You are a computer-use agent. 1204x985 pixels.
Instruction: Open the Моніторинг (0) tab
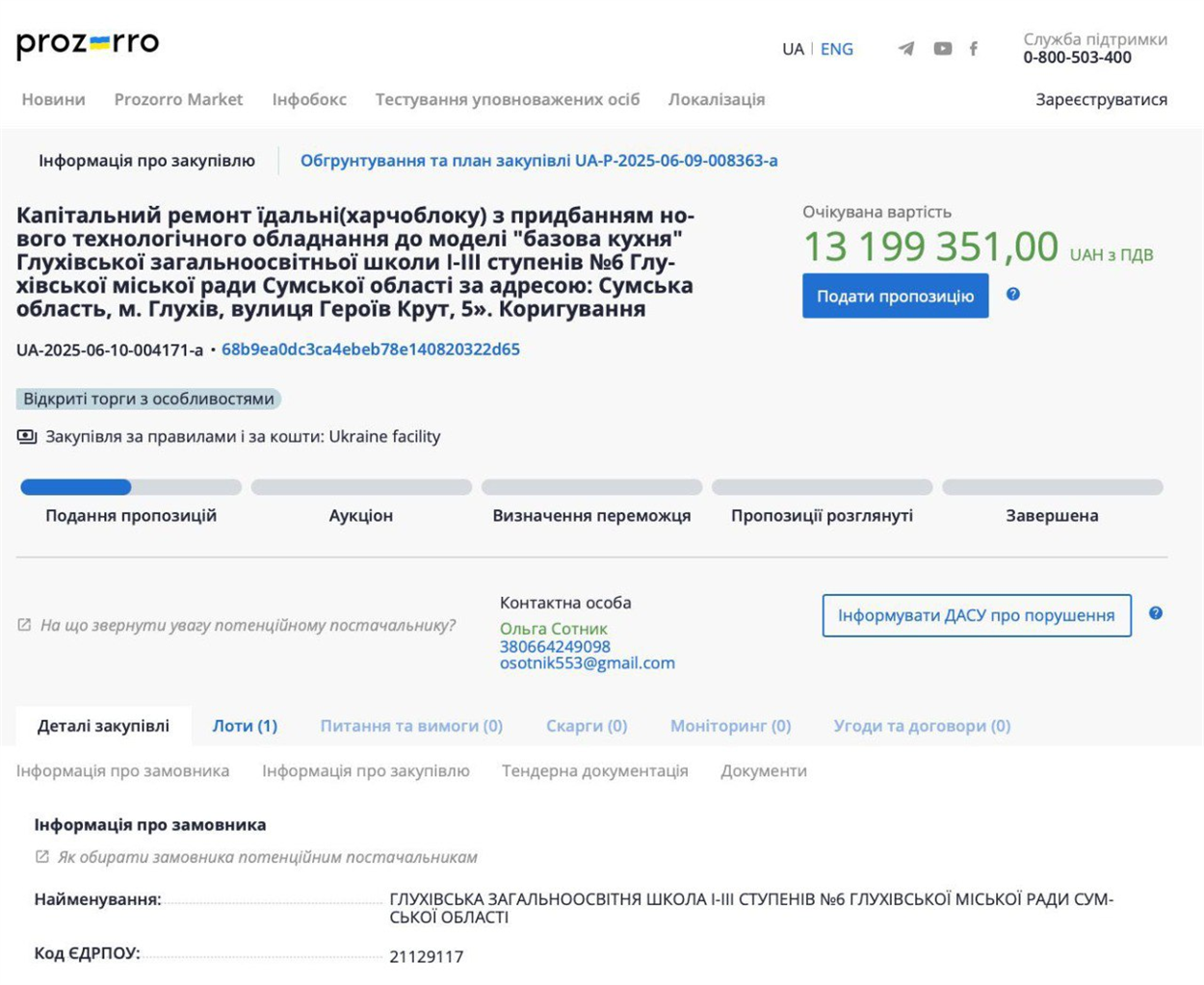tap(730, 726)
